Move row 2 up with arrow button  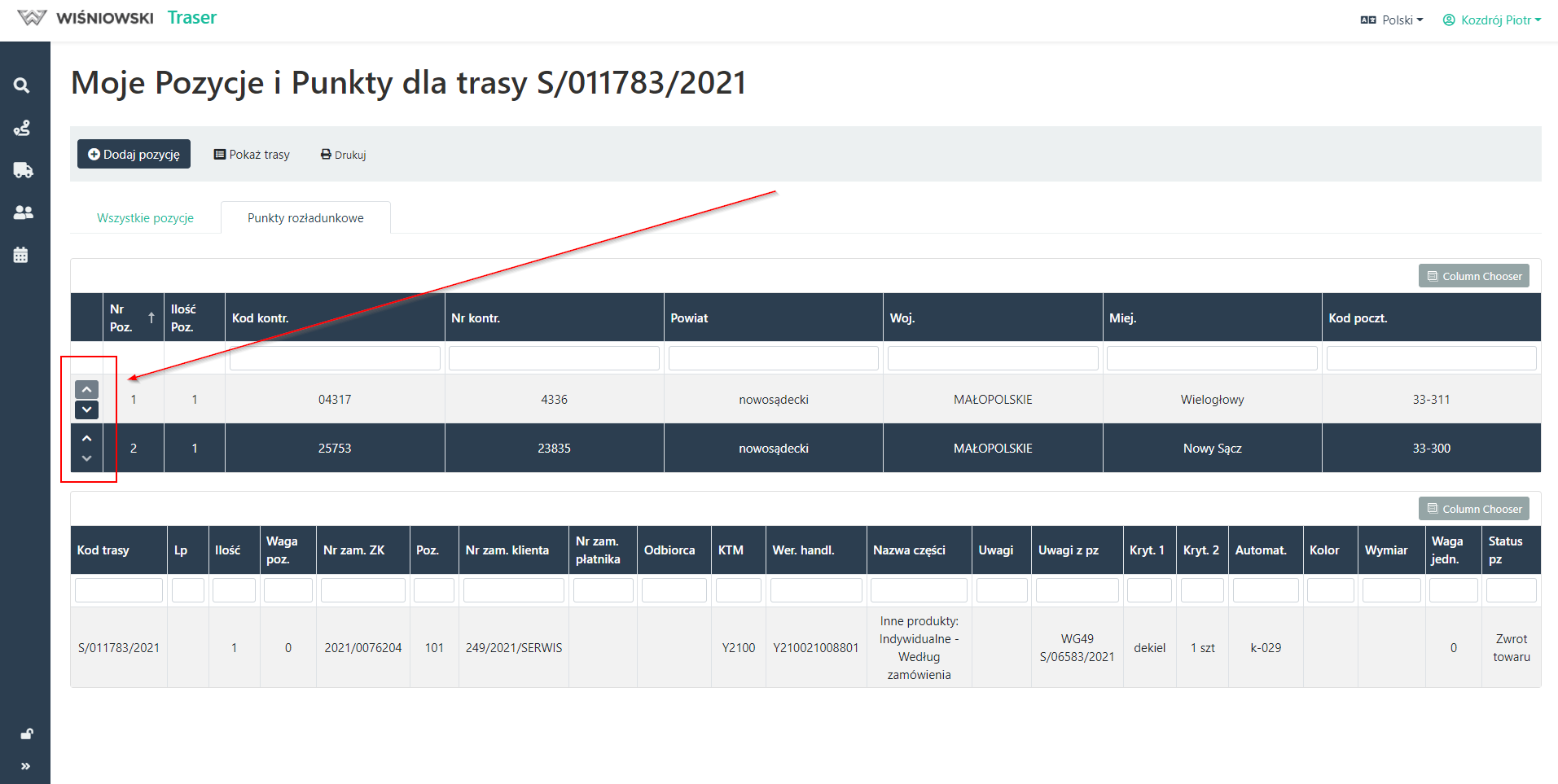[86, 438]
